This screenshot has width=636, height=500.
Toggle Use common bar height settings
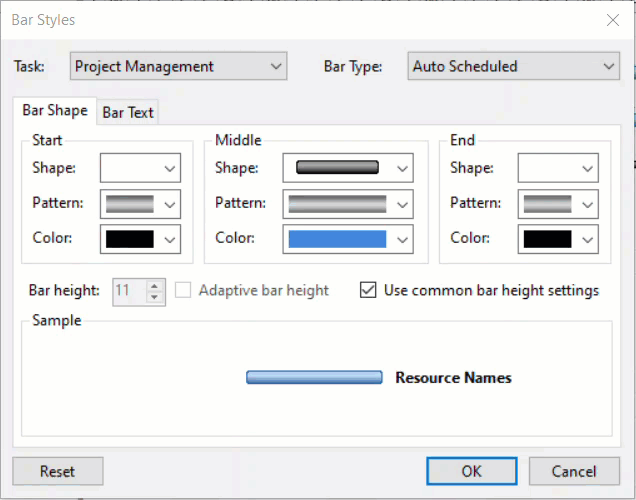coord(368,291)
